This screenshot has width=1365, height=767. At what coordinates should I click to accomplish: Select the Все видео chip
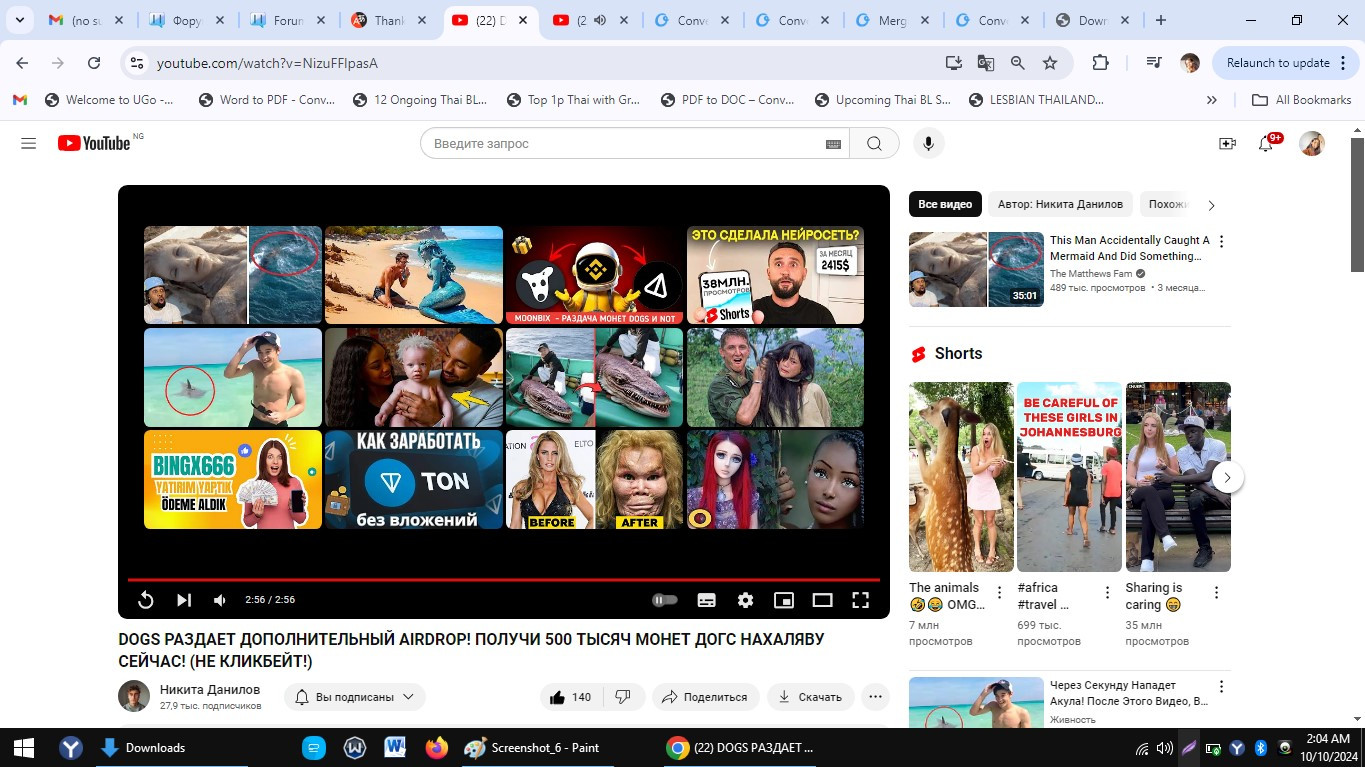coord(945,204)
